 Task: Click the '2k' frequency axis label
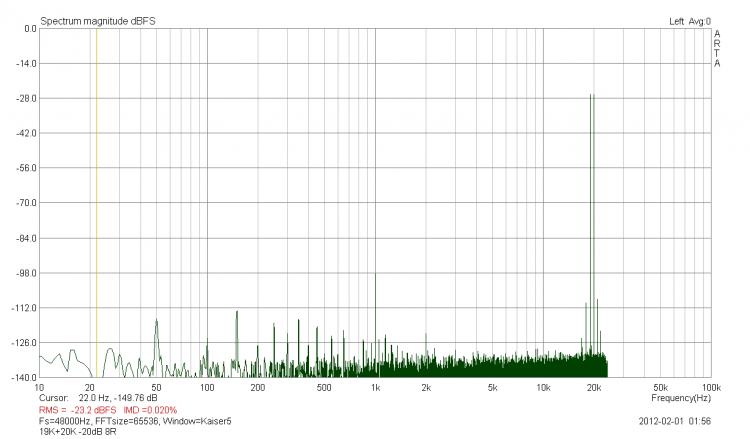426,387
